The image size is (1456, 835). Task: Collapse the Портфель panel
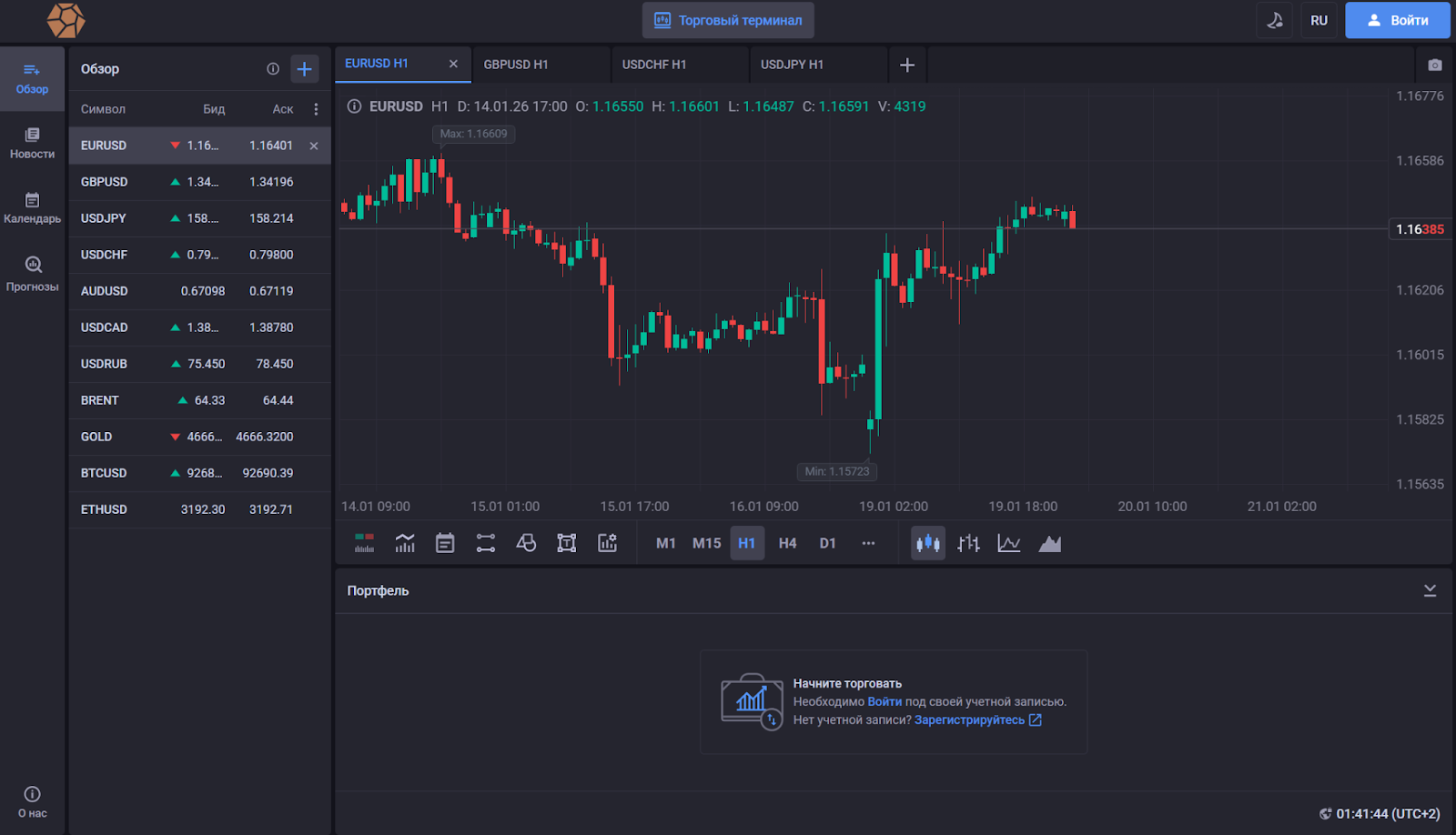click(x=1429, y=590)
